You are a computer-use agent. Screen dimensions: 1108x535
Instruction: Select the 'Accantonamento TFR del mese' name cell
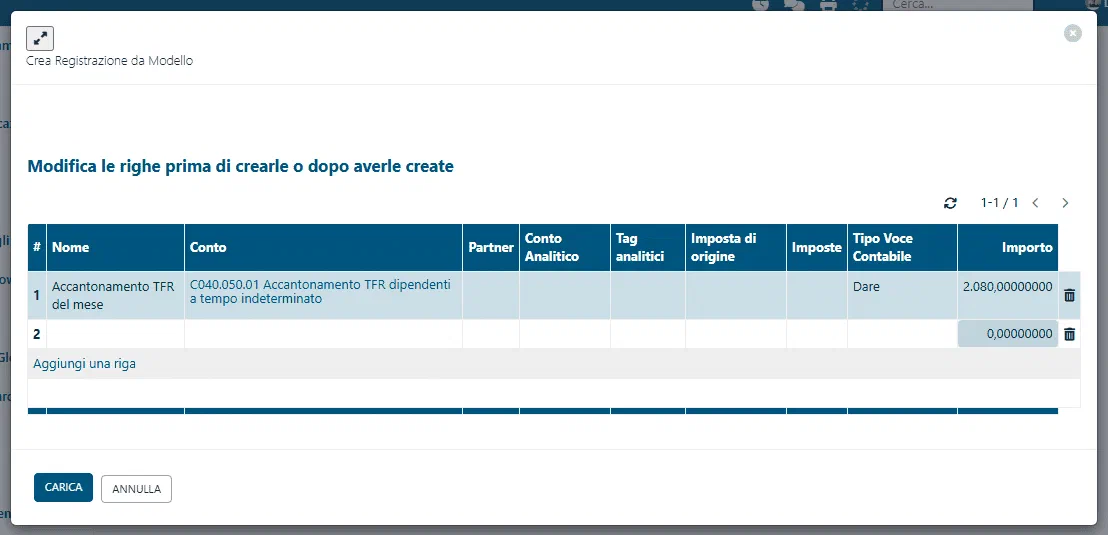[115, 295]
